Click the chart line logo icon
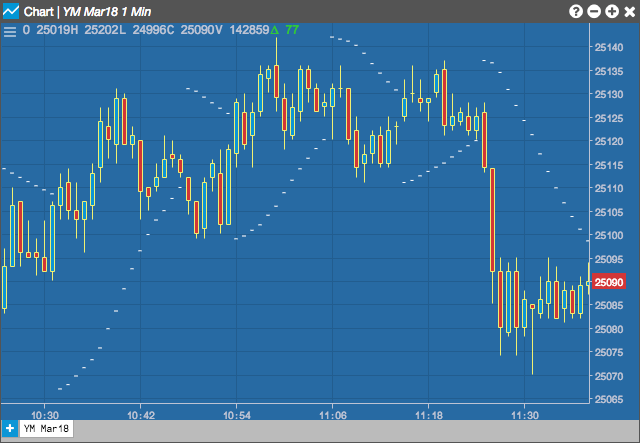 (x=11, y=11)
